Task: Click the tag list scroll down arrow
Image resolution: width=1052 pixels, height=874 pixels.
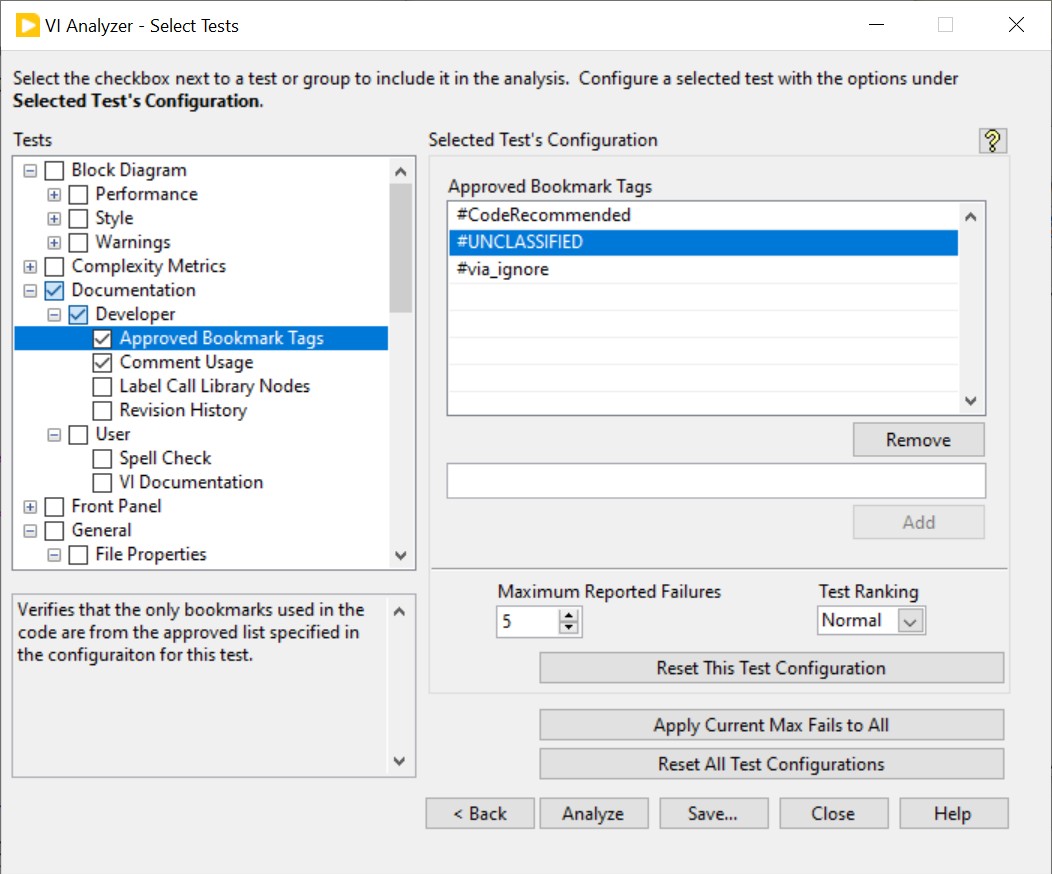Action: [x=970, y=400]
